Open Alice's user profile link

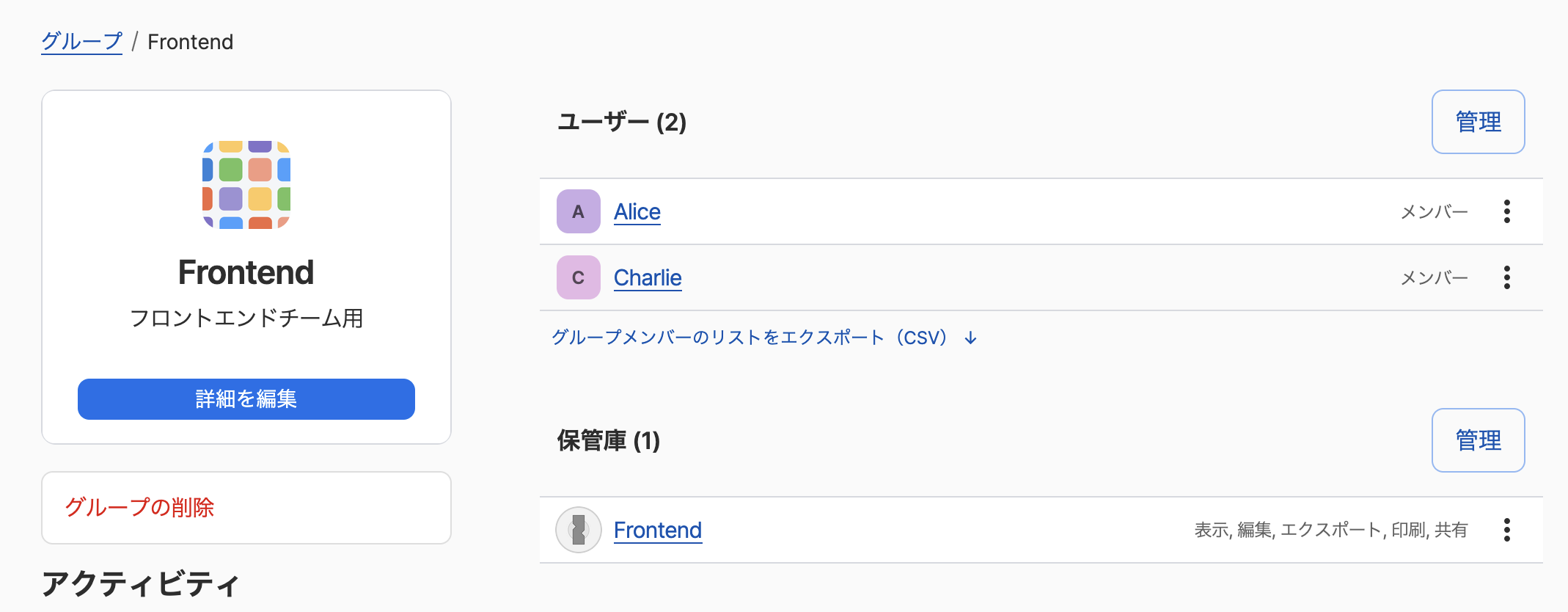[637, 211]
